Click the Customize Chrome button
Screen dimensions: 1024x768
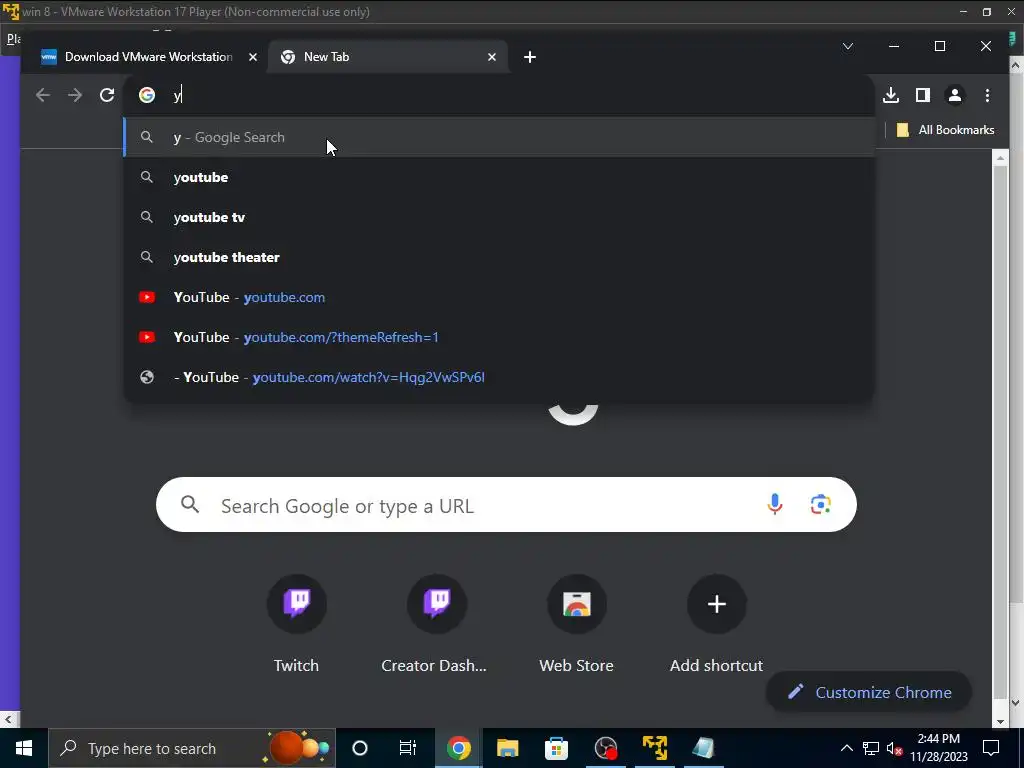point(869,692)
